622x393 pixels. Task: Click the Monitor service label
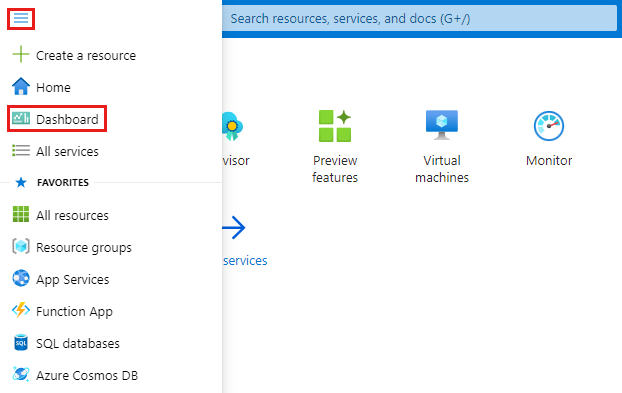click(549, 161)
